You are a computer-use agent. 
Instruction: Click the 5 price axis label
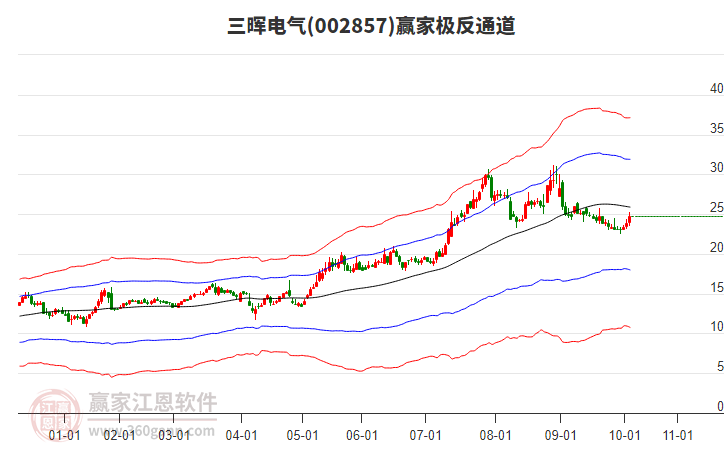720,366
